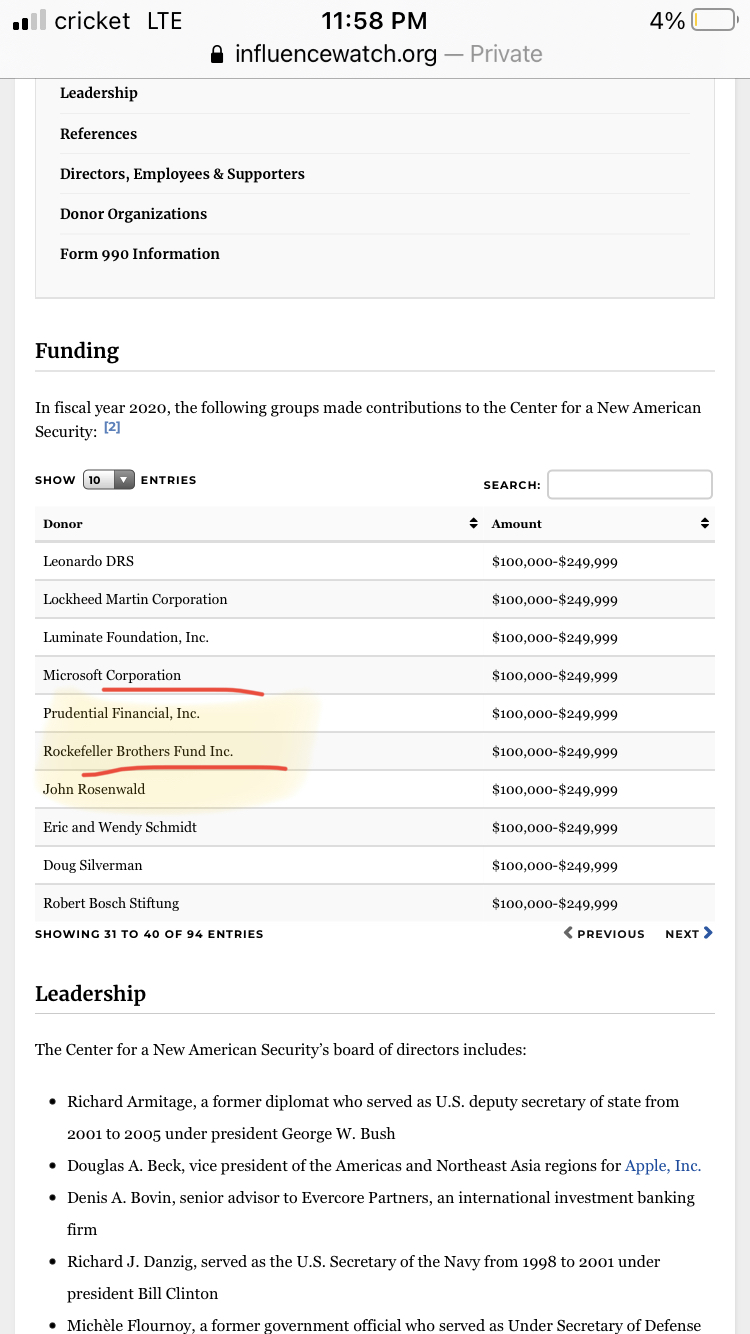Sort the table by Amount column arrows

click(x=704, y=524)
